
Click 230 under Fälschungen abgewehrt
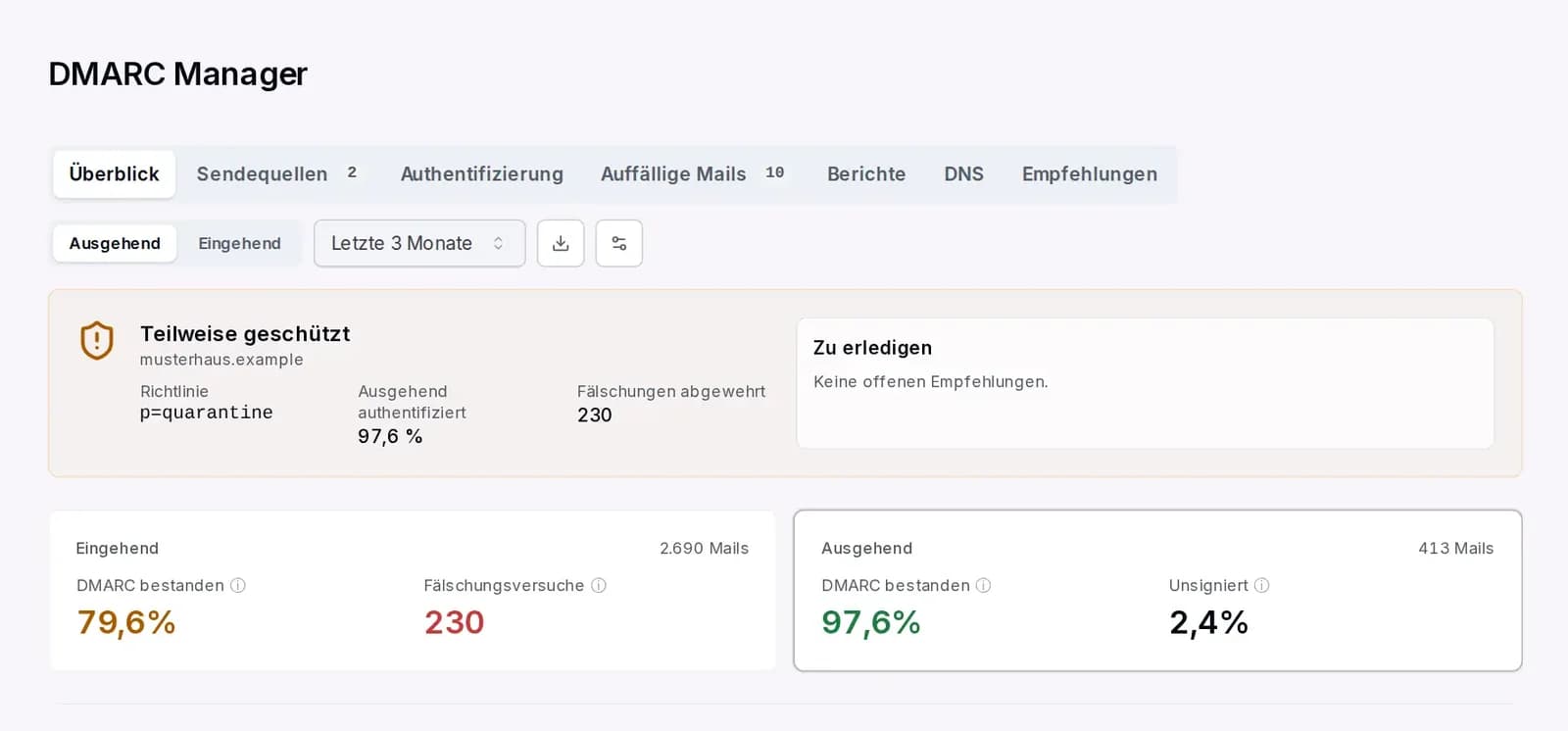(595, 414)
